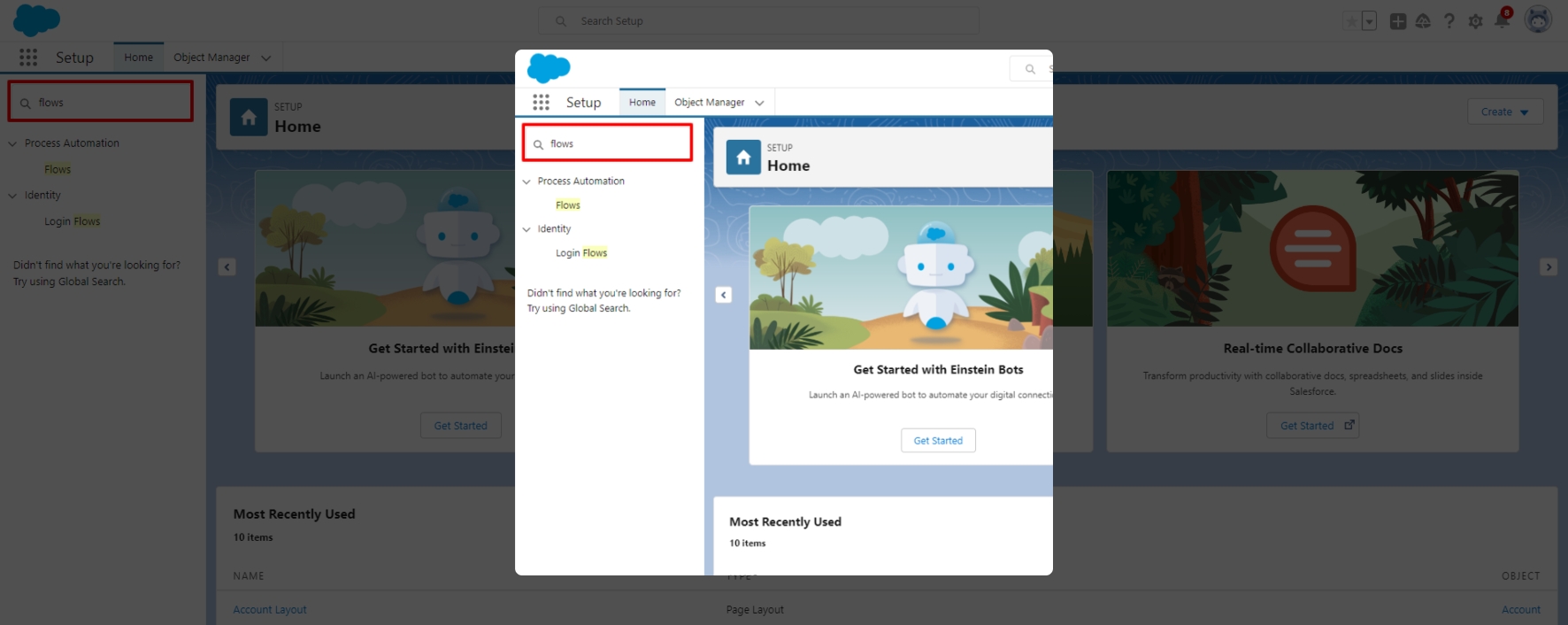Open the Account Layout link
This screenshot has width=1568, height=625.
[x=269, y=610]
